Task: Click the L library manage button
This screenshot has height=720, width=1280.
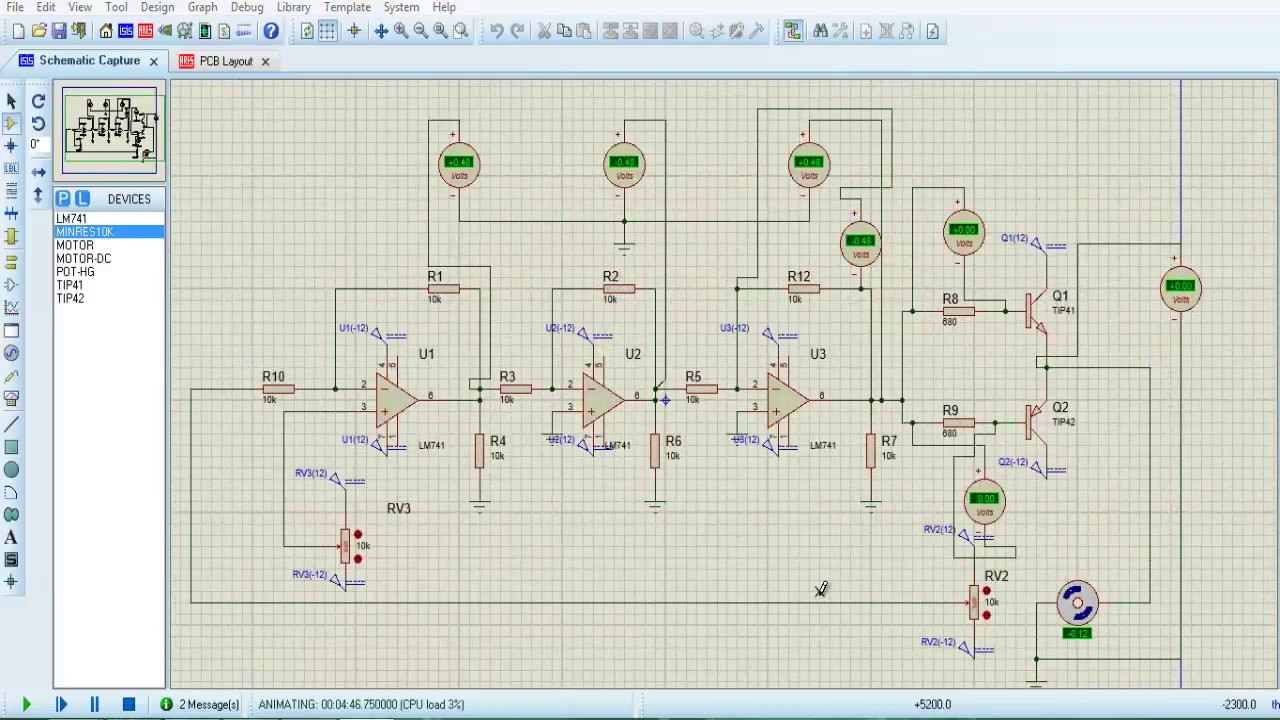Action: pyautogui.click(x=82, y=198)
